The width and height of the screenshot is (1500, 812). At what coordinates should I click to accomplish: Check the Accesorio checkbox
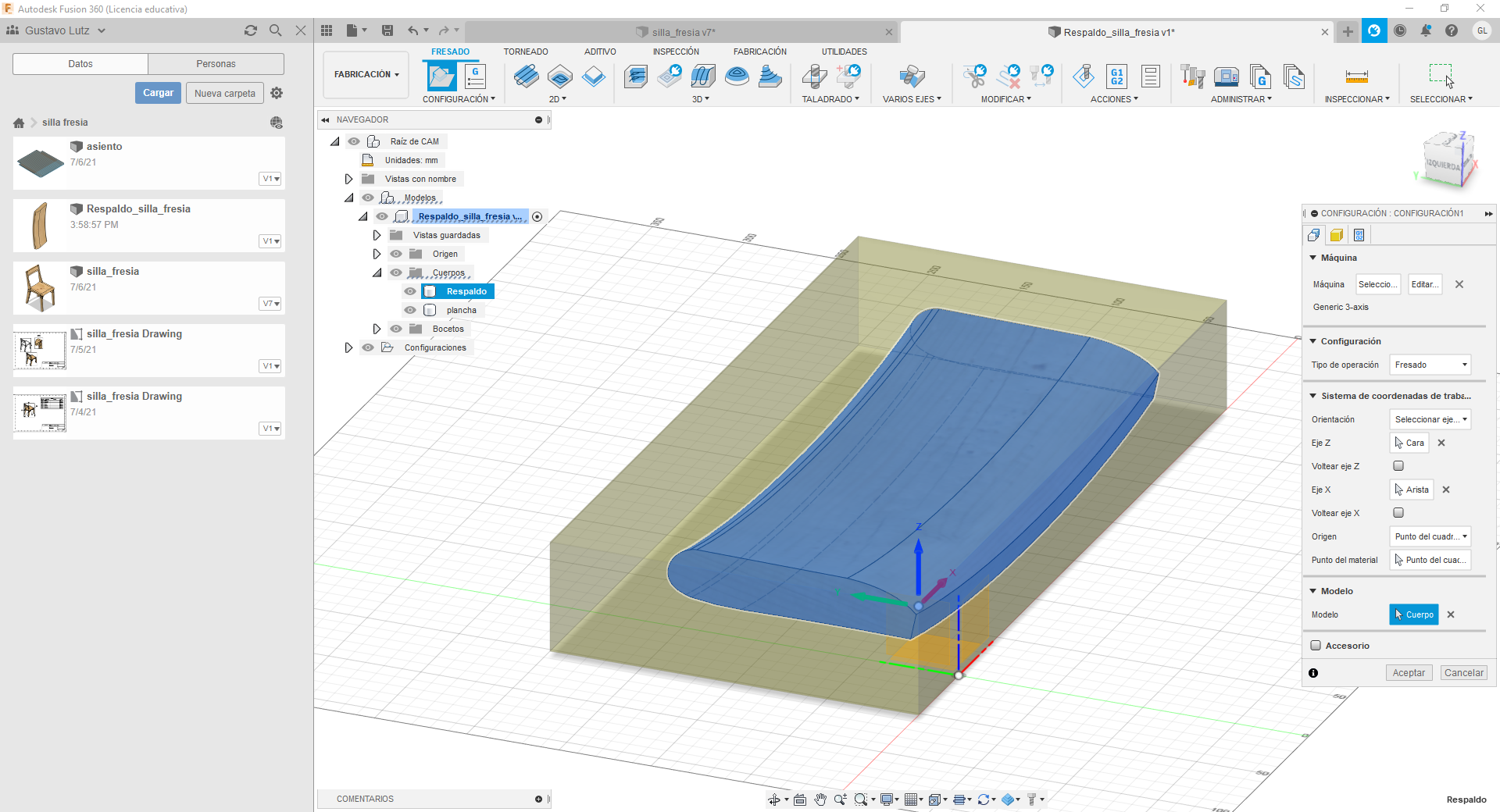tap(1316, 646)
